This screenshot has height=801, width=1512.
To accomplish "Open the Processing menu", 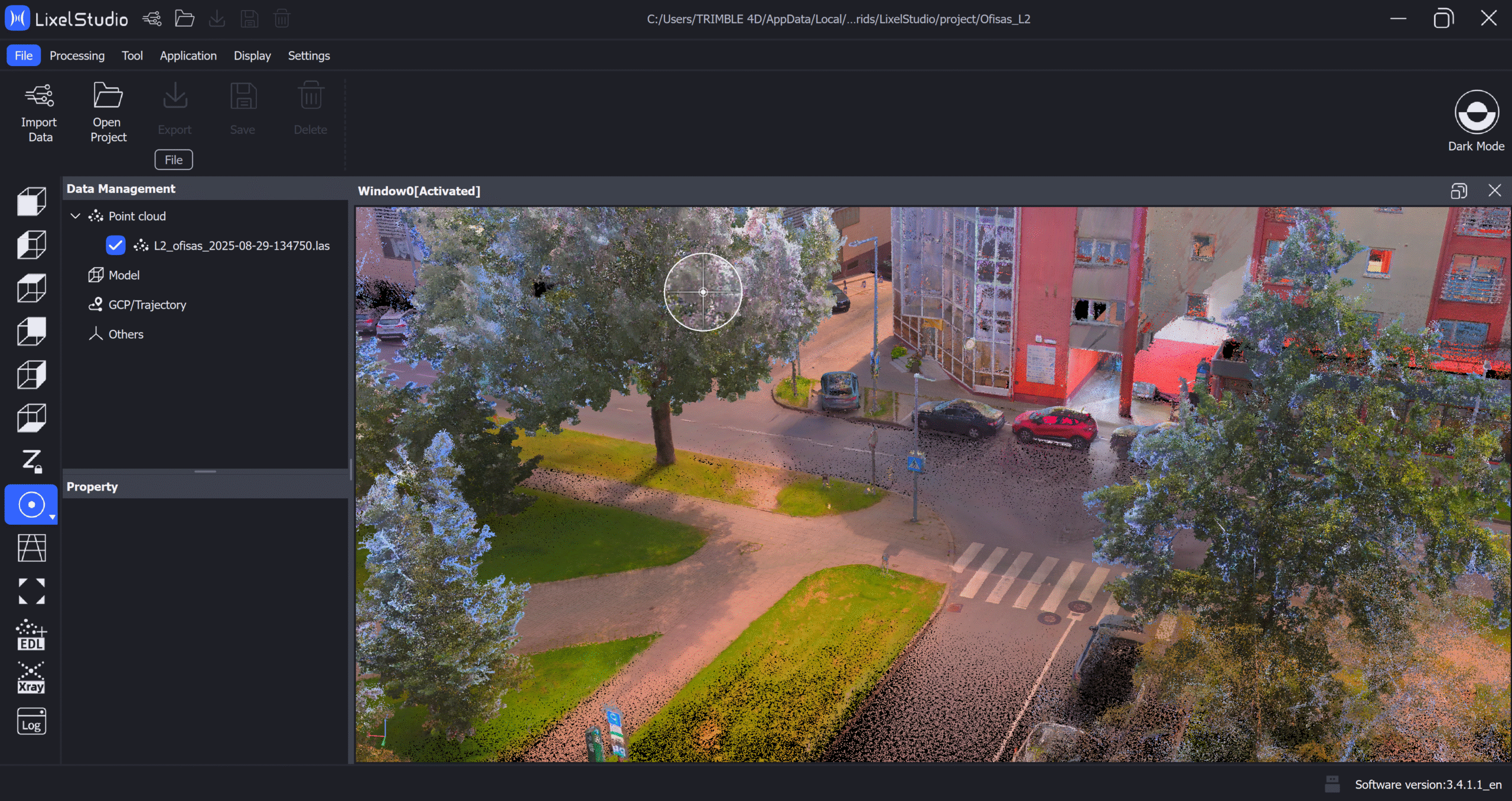I will tap(77, 55).
